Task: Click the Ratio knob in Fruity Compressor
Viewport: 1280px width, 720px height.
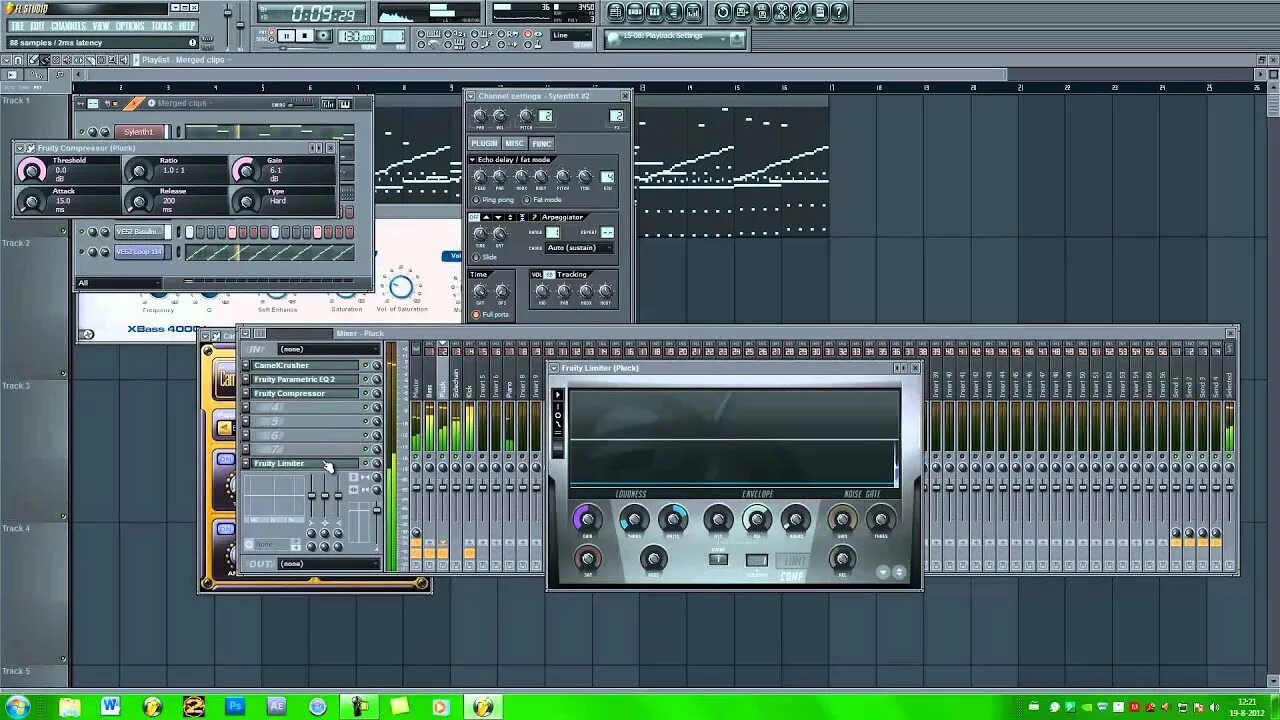Action: (x=139, y=171)
